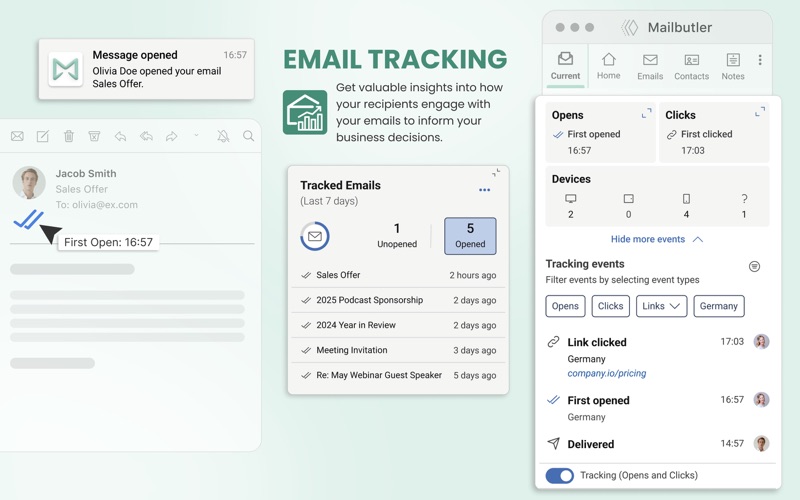This screenshot has width=800, height=500.
Task: Click the desktop device icon
Action: (571, 198)
